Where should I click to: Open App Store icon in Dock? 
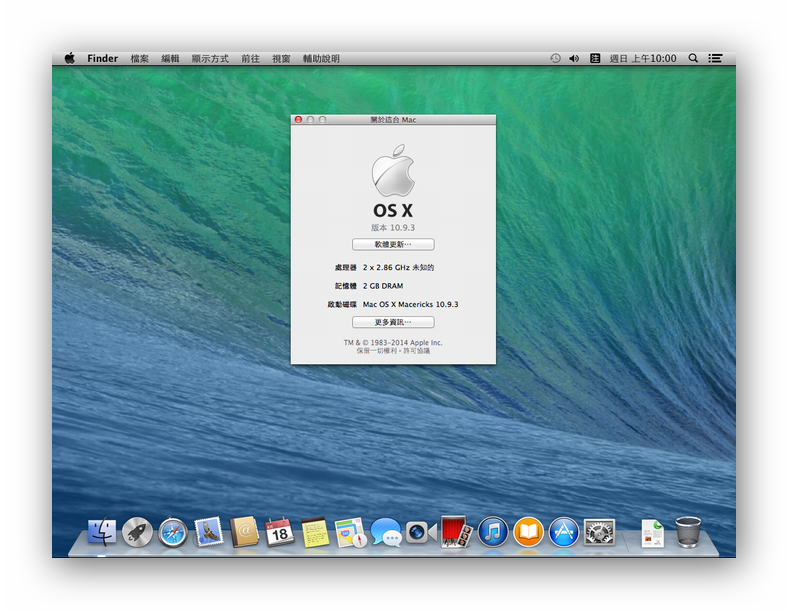563,532
